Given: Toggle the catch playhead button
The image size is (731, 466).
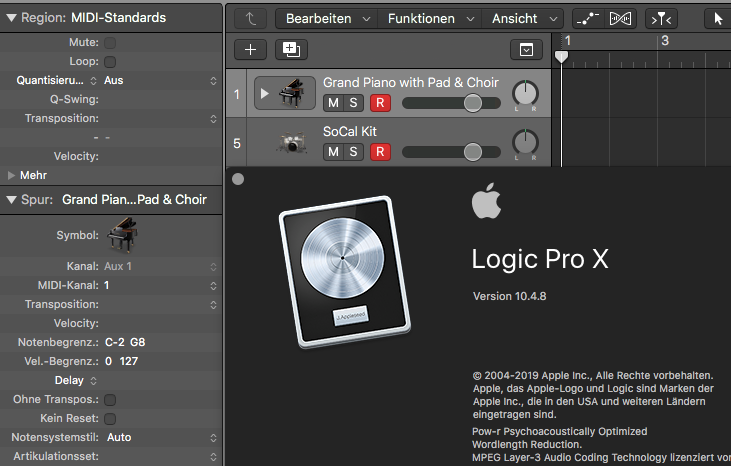Looking at the screenshot, I should tap(661, 19).
